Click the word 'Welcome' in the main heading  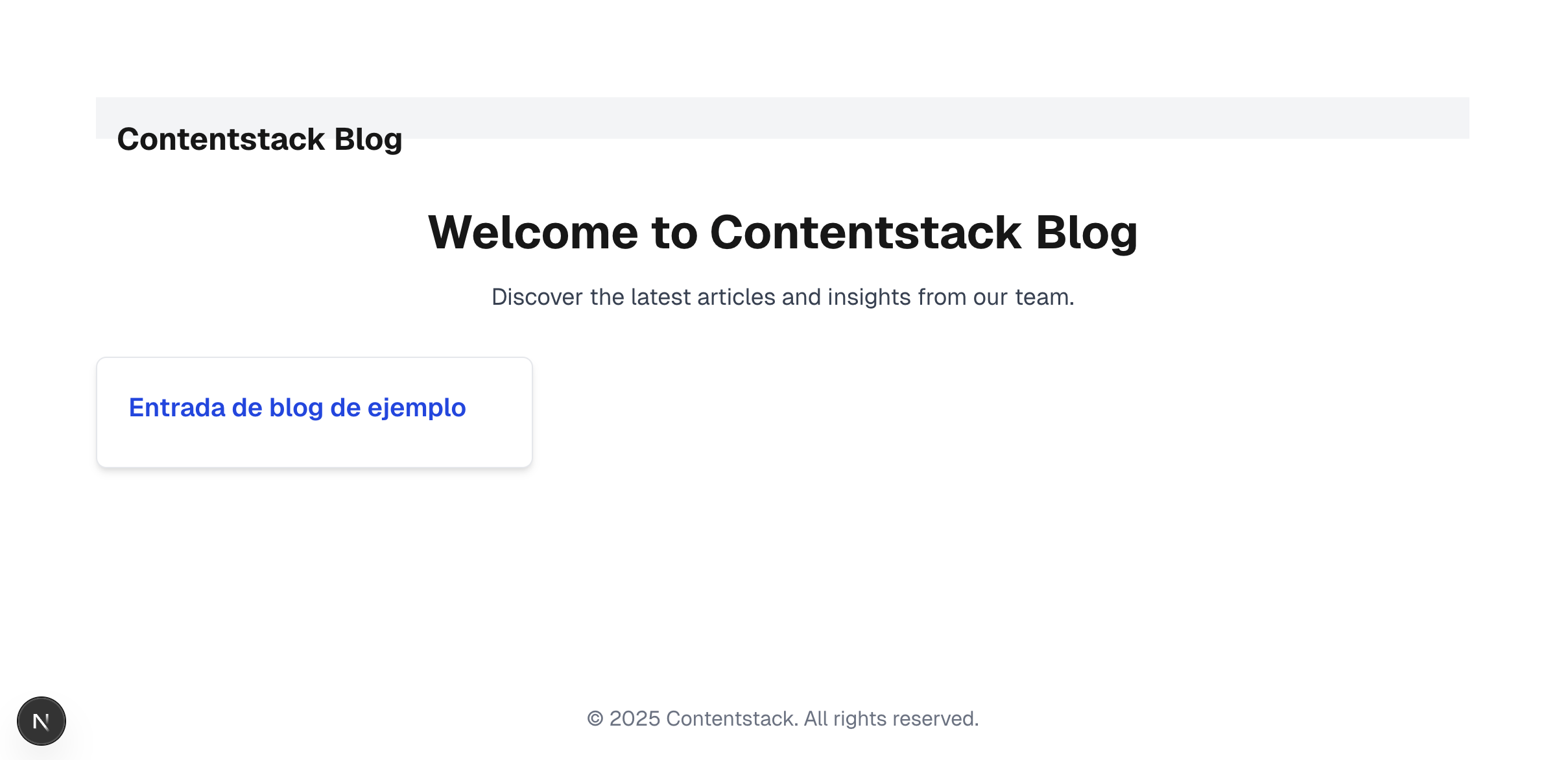[533, 232]
